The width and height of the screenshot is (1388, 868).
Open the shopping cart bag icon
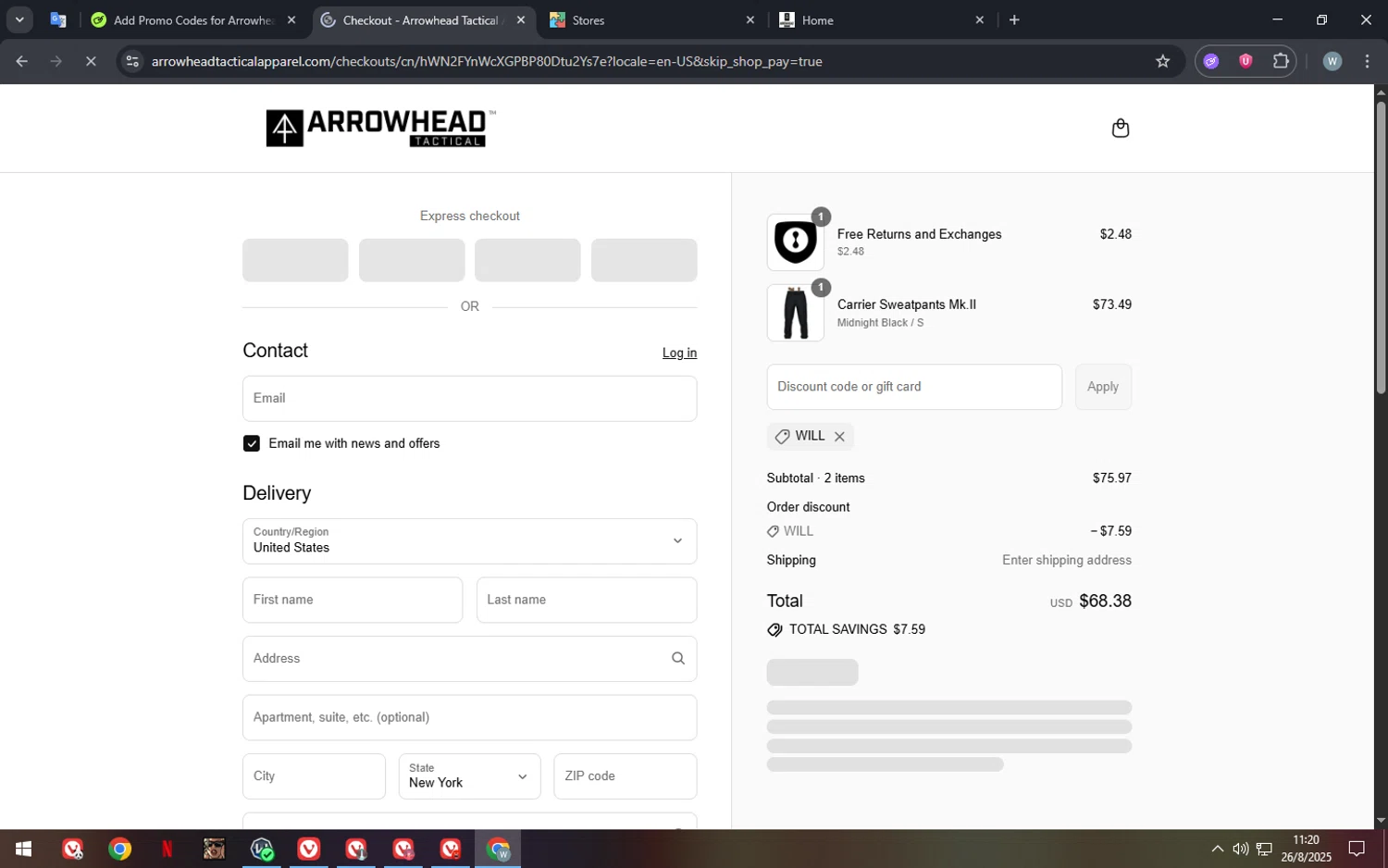pos(1120,128)
